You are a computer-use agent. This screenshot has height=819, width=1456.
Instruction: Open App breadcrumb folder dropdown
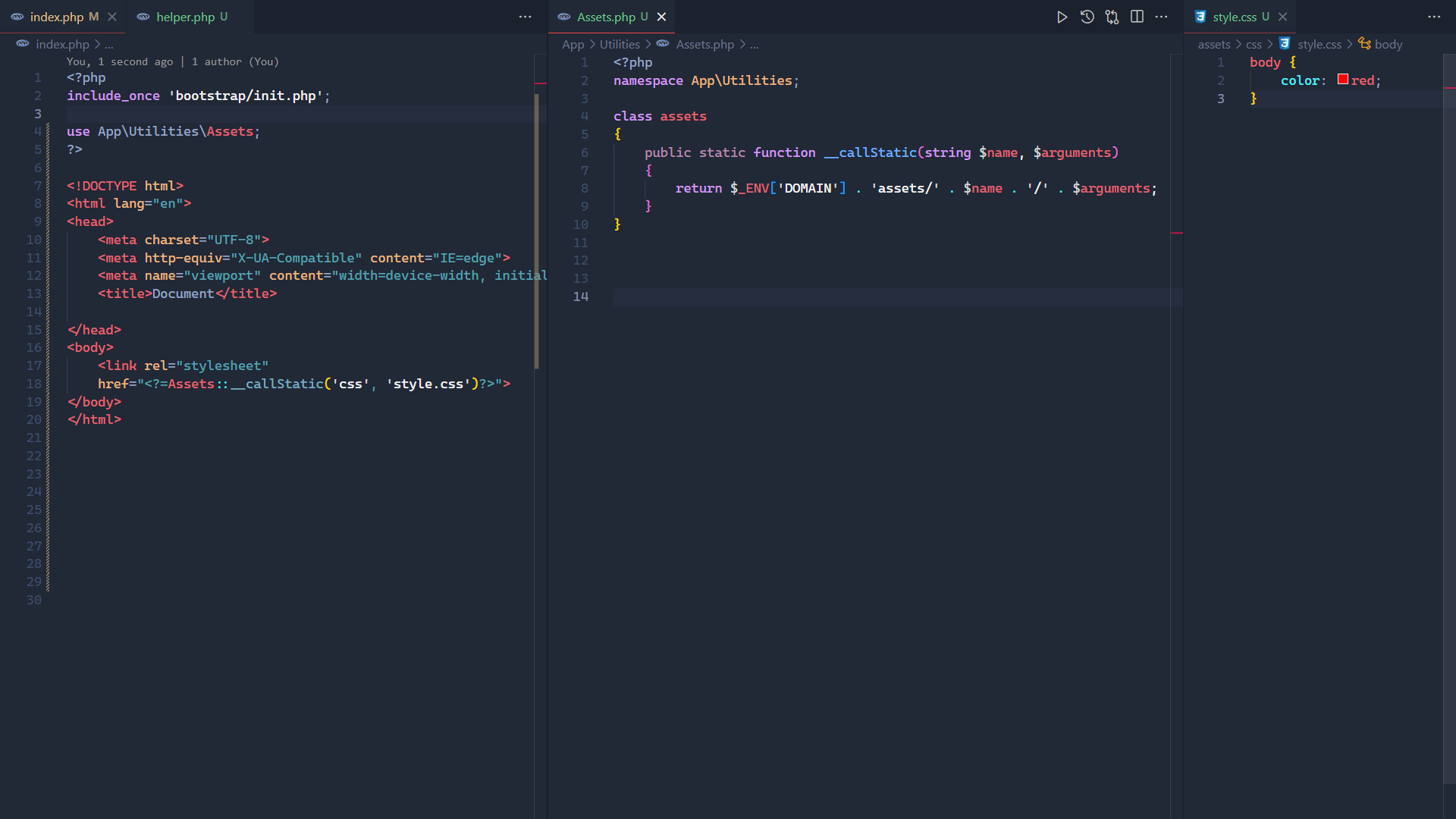(x=573, y=44)
